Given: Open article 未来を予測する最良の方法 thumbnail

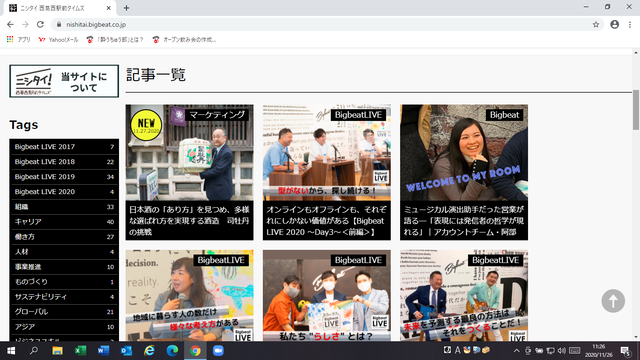Looking at the screenshot, I should [464, 296].
